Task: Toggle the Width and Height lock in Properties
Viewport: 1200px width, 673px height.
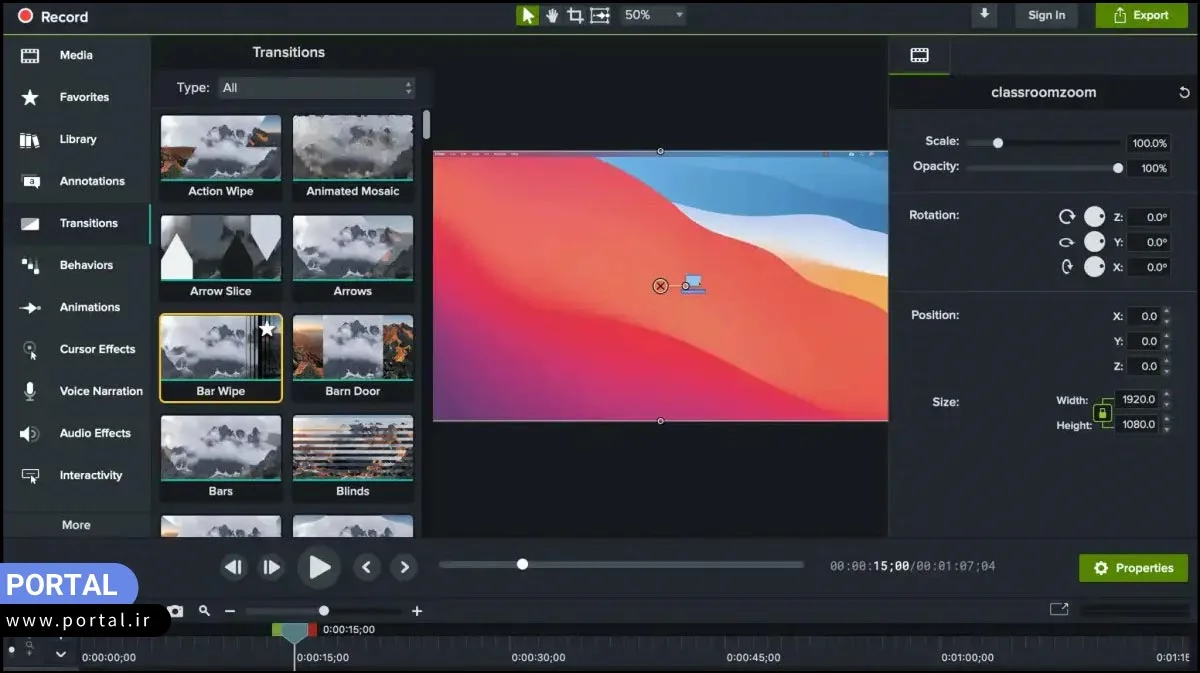Action: [1103, 412]
